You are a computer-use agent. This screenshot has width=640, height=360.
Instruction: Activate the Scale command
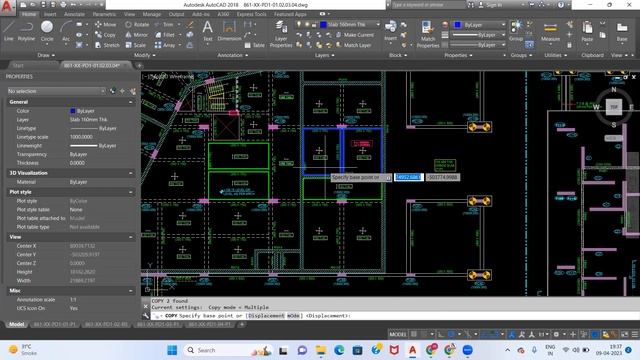click(136, 45)
